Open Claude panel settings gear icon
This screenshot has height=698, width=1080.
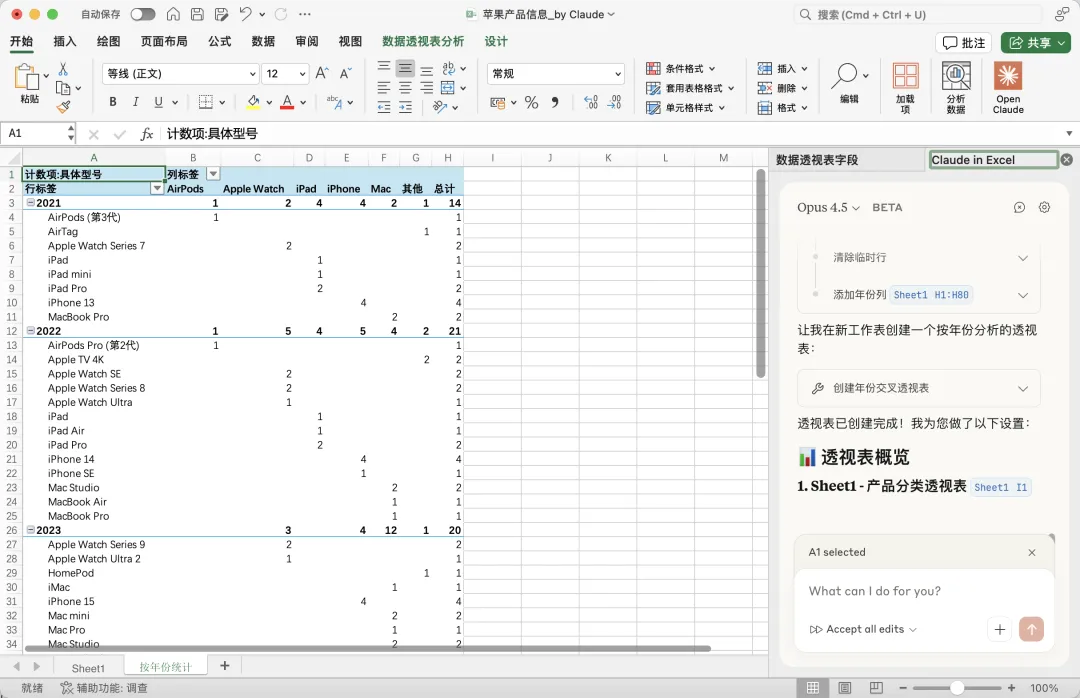point(1044,207)
